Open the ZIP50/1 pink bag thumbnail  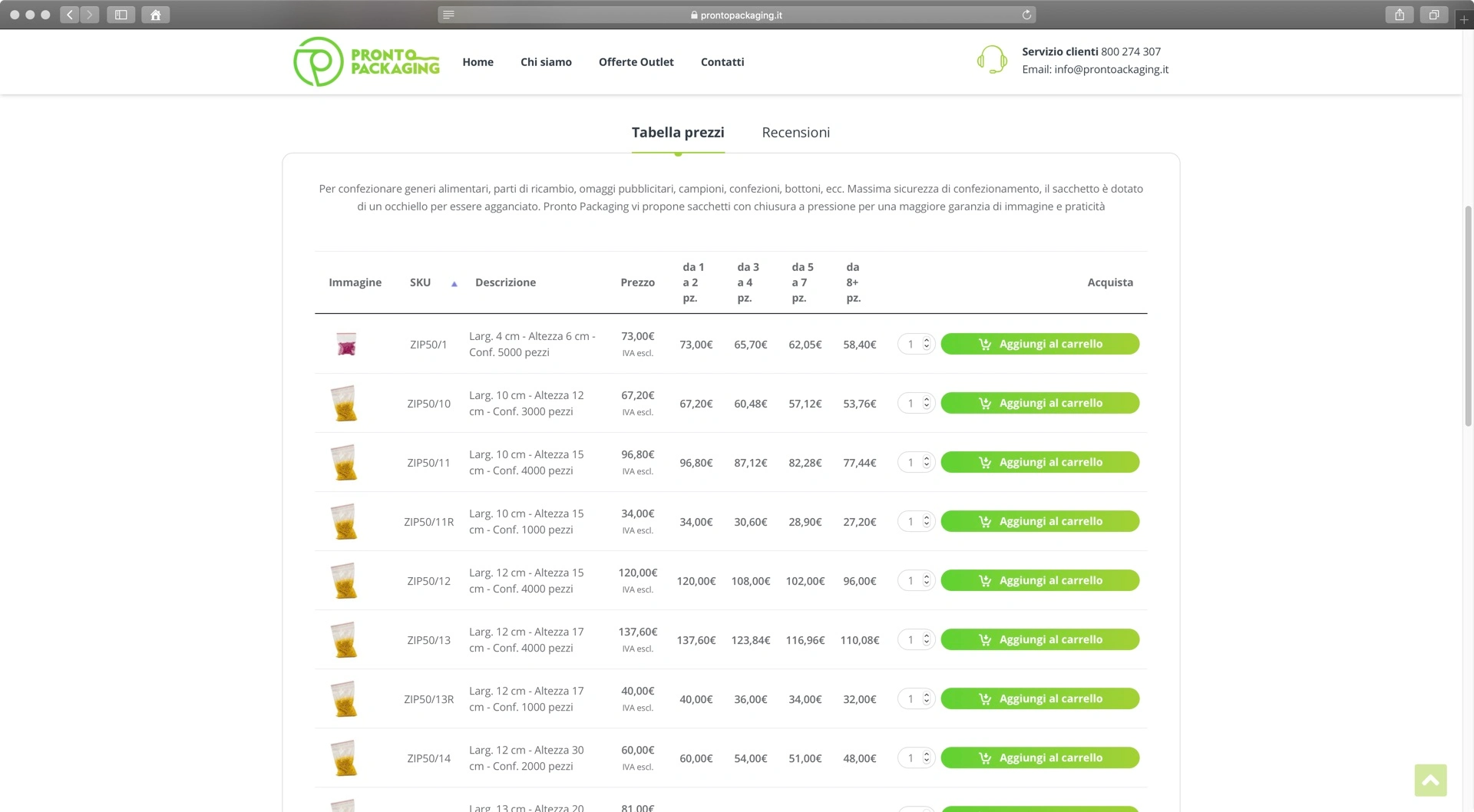click(x=346, y=344)
